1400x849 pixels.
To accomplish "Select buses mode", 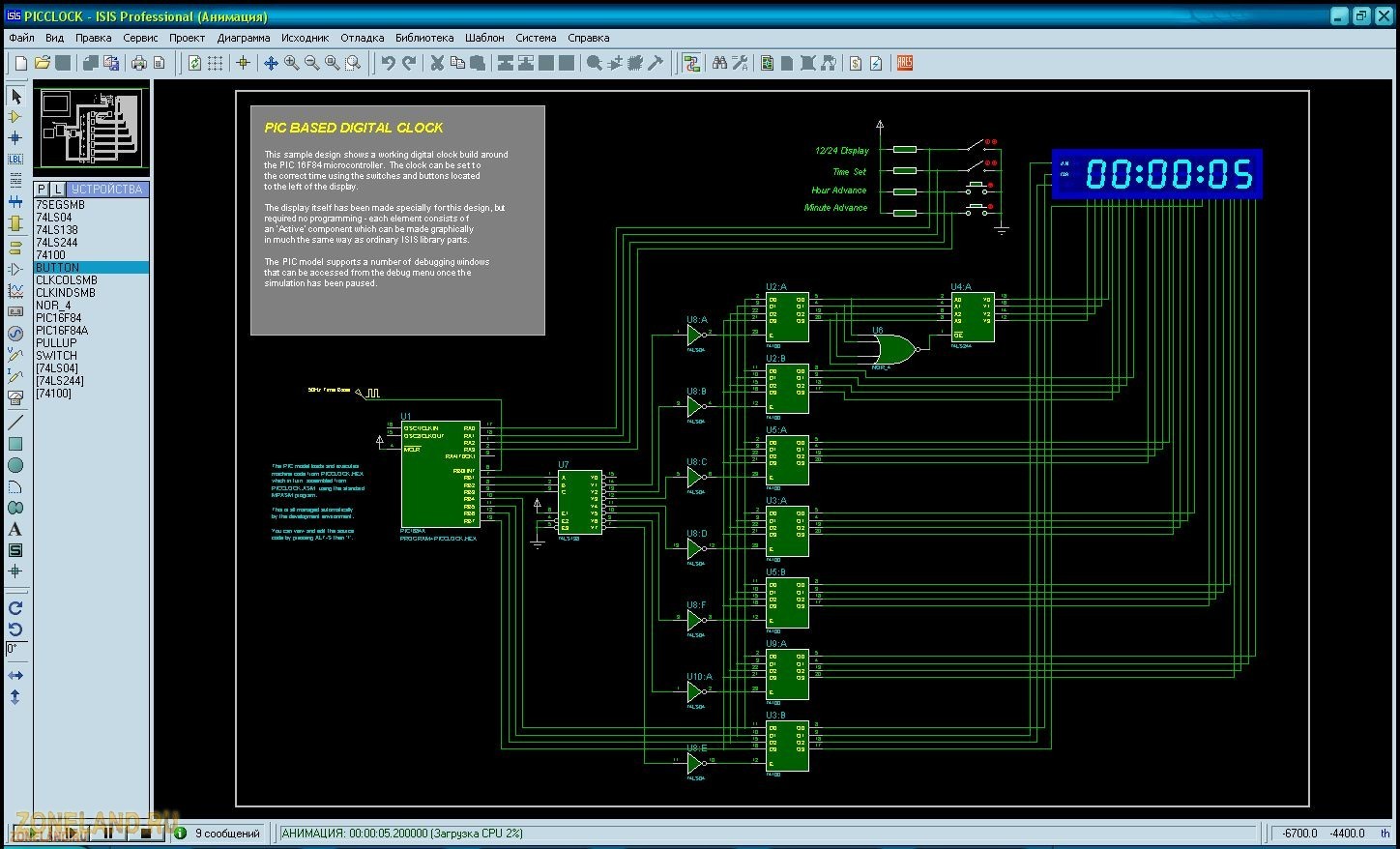I will tap(15, 201).
